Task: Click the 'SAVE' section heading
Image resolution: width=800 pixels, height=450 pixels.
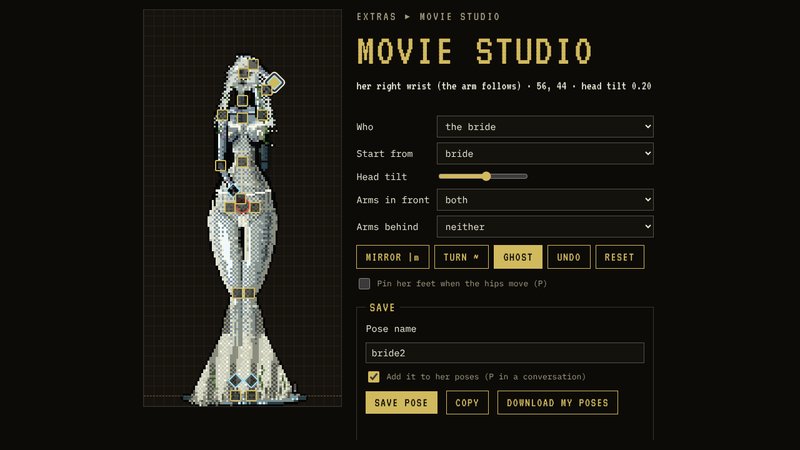Action: [x=382, y=308]
